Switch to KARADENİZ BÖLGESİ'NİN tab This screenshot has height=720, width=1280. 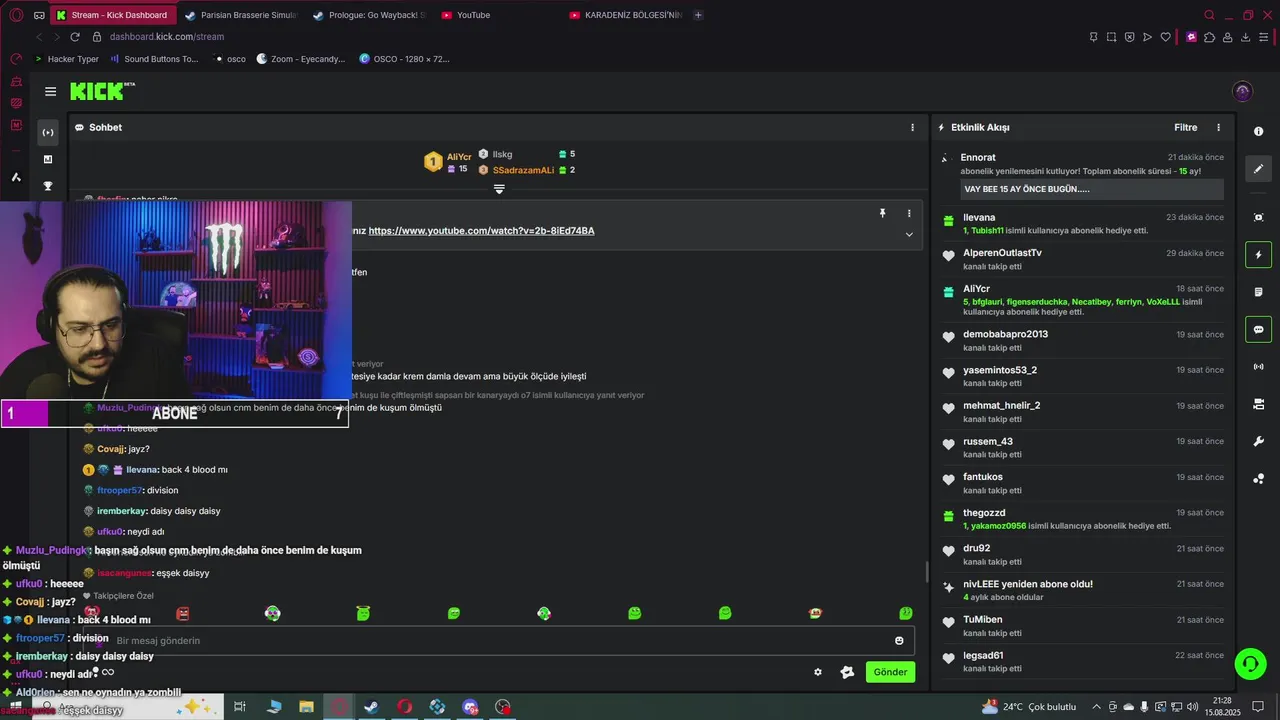[x=625, y=15]
